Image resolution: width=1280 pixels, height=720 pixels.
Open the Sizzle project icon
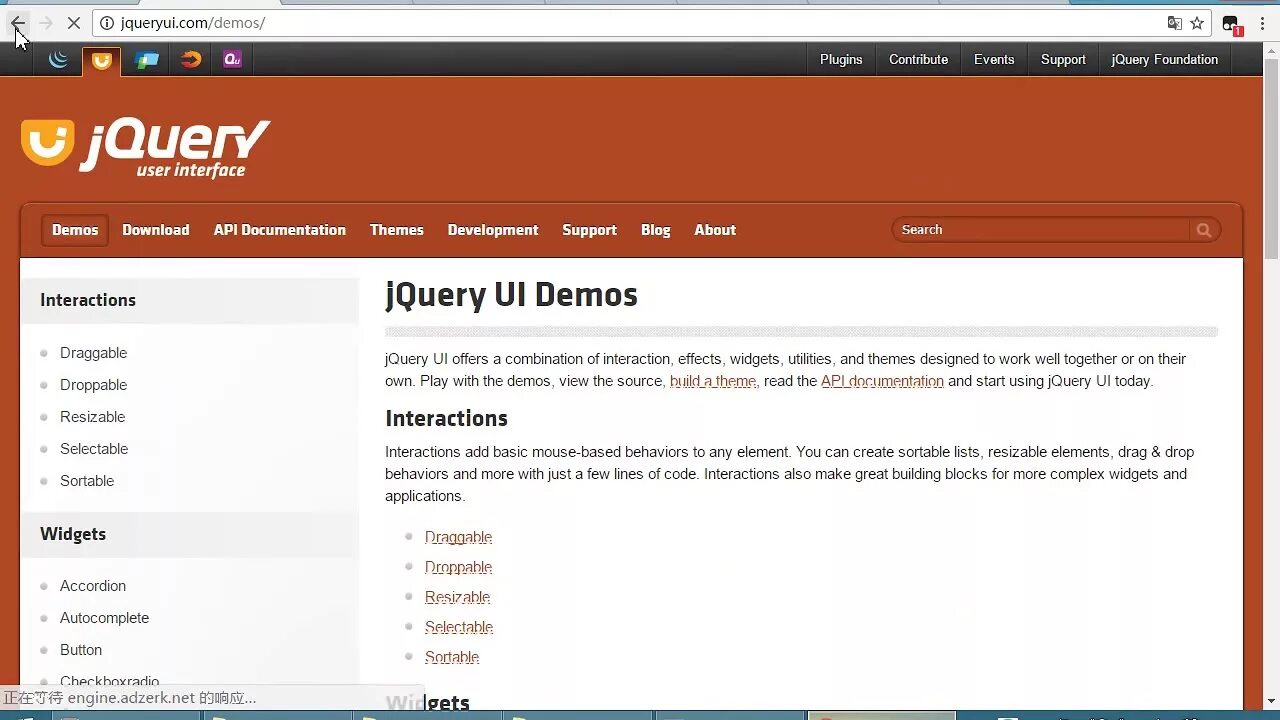(x=191, y=60)
